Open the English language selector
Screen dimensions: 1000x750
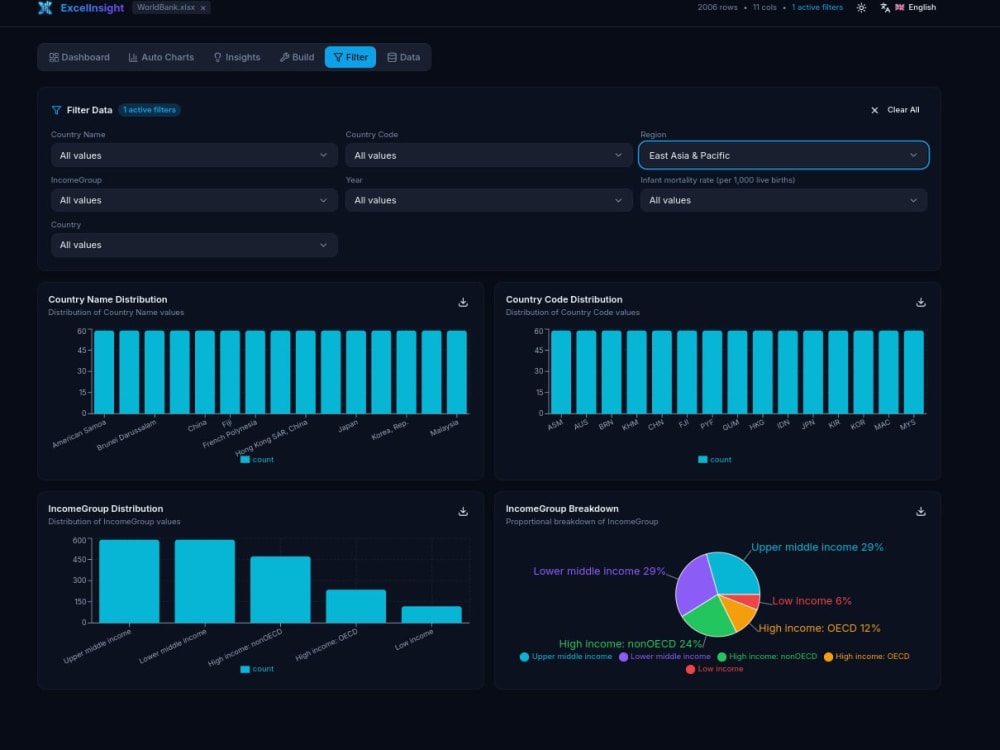915,7
